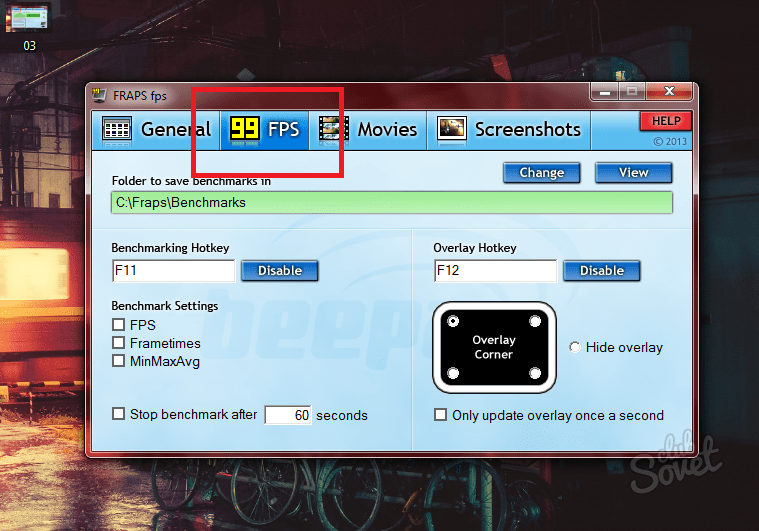Enable the FPS benchmark checkbox
759x531 pixels.
[119, 324]
